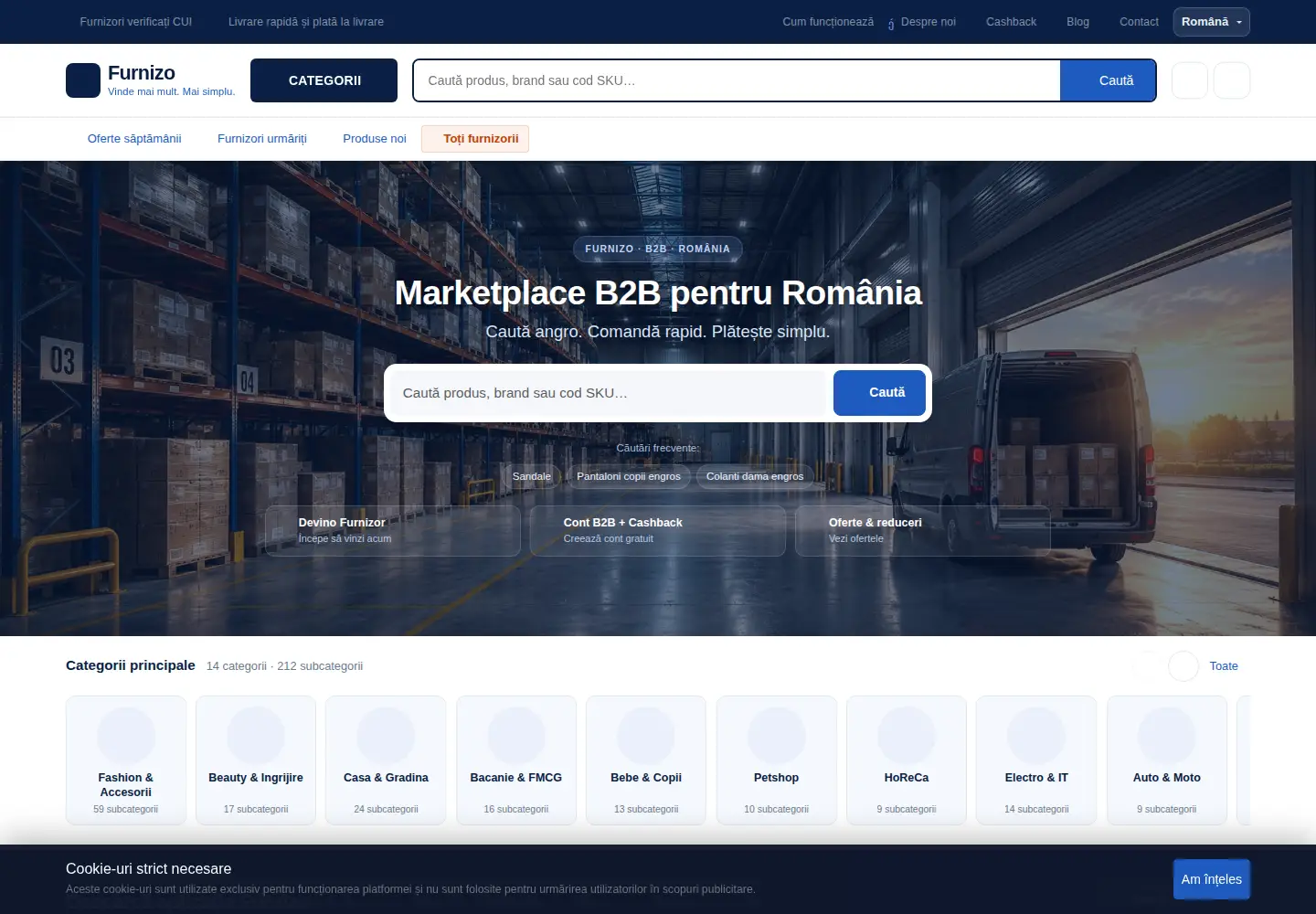Open the Produse noi section
Image resolution: width=1316 pixels, height=914 pixels.
[x=375, y=139]
